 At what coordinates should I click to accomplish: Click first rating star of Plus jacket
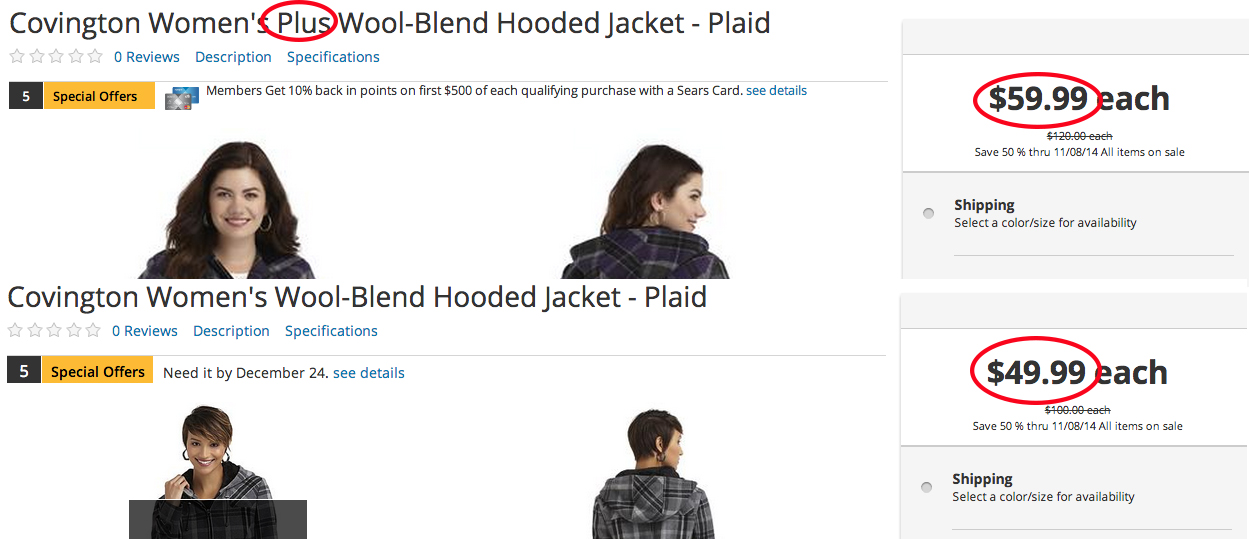coord(17,57)
